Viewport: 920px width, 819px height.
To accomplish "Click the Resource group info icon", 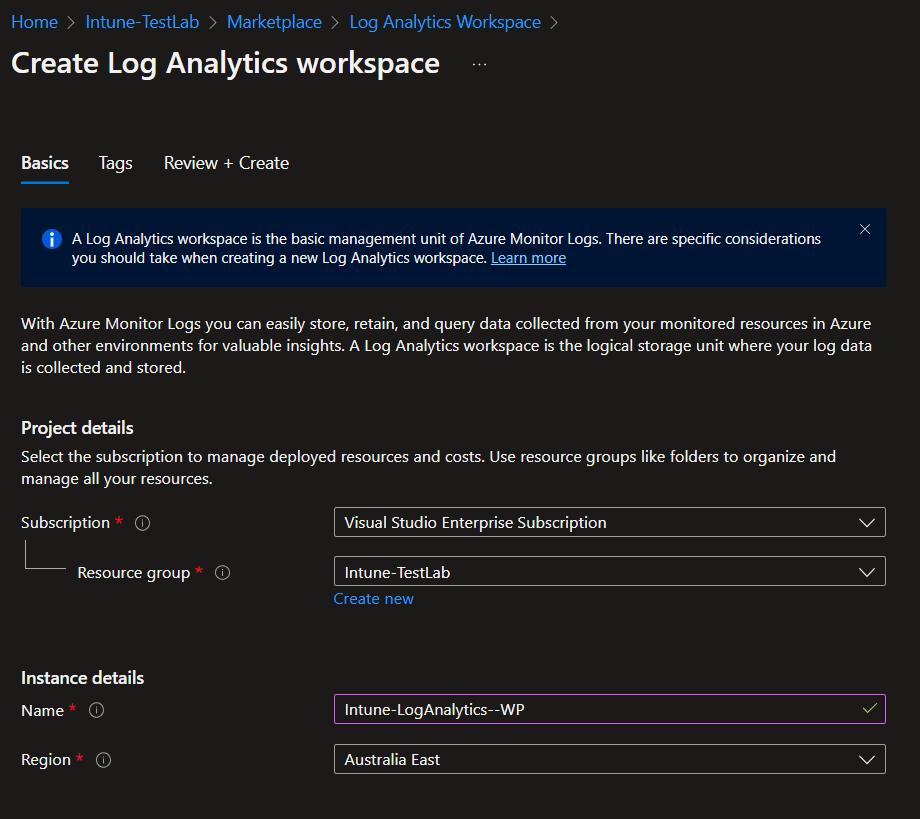I will point(223,573).
